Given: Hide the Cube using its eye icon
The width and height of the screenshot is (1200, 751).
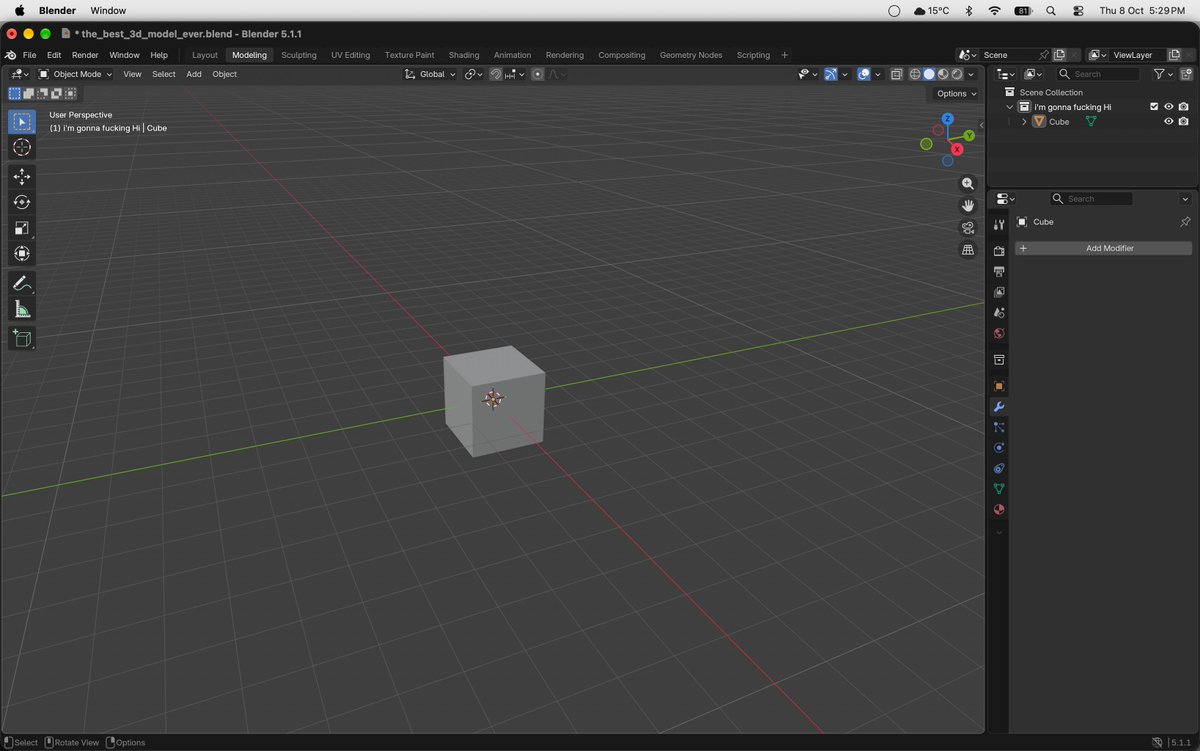Looking at the screenshot, I should (1168, 122).
